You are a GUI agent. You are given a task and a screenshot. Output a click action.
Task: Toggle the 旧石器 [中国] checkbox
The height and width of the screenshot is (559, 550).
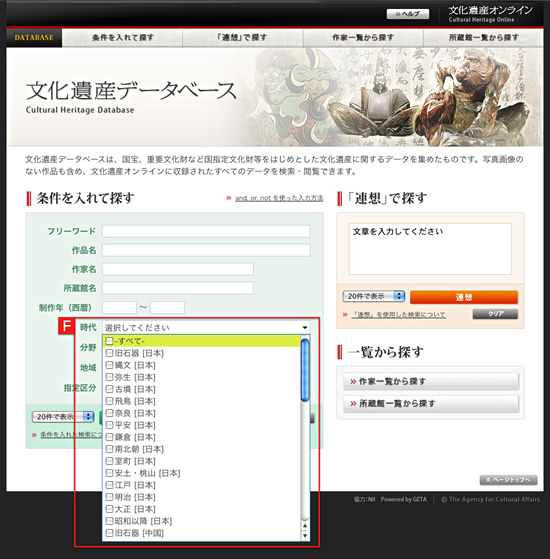109,533
